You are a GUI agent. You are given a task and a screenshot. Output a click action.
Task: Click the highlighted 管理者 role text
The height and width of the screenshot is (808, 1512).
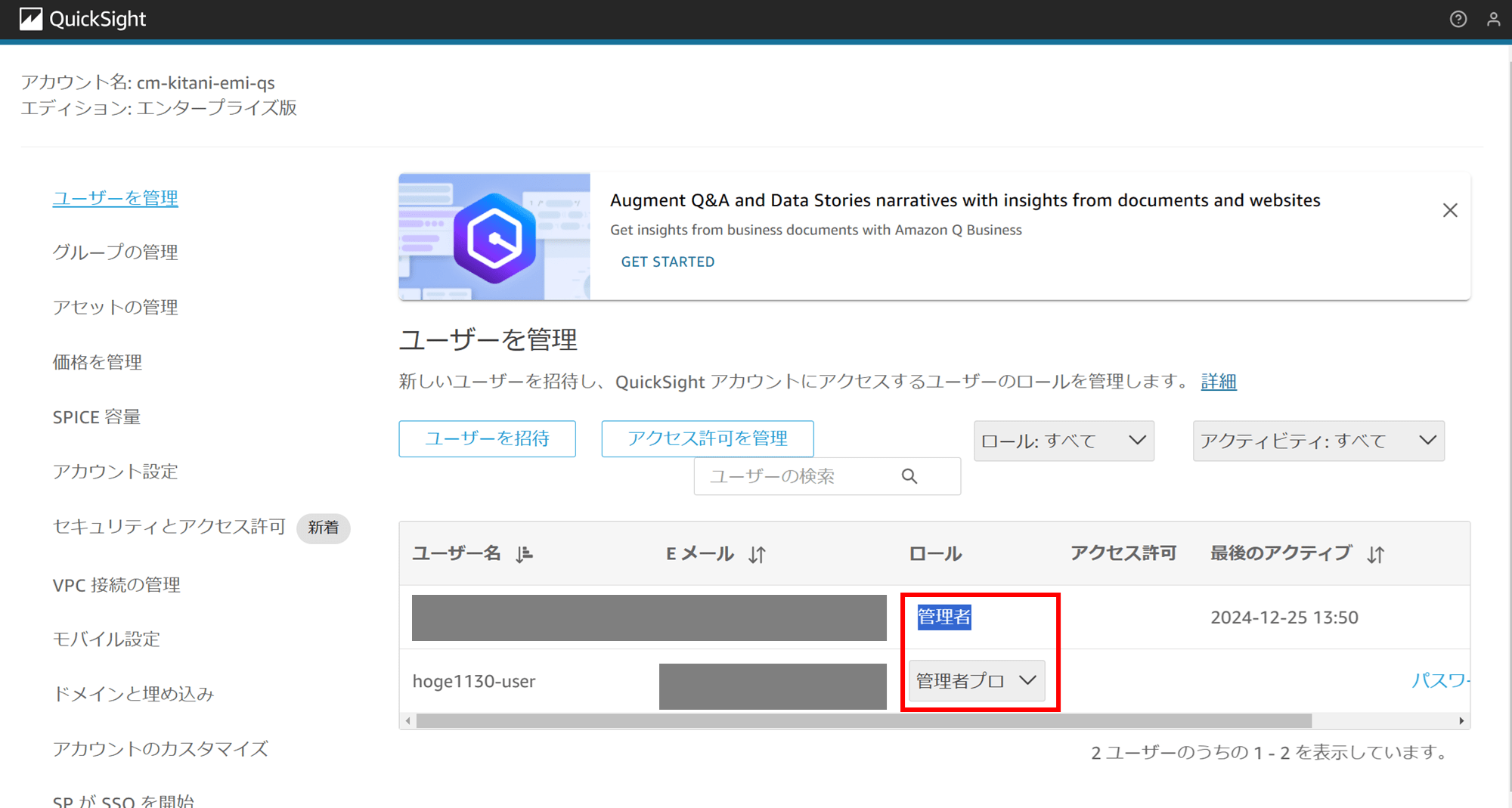pyautogui.click(x=944, y=617)
